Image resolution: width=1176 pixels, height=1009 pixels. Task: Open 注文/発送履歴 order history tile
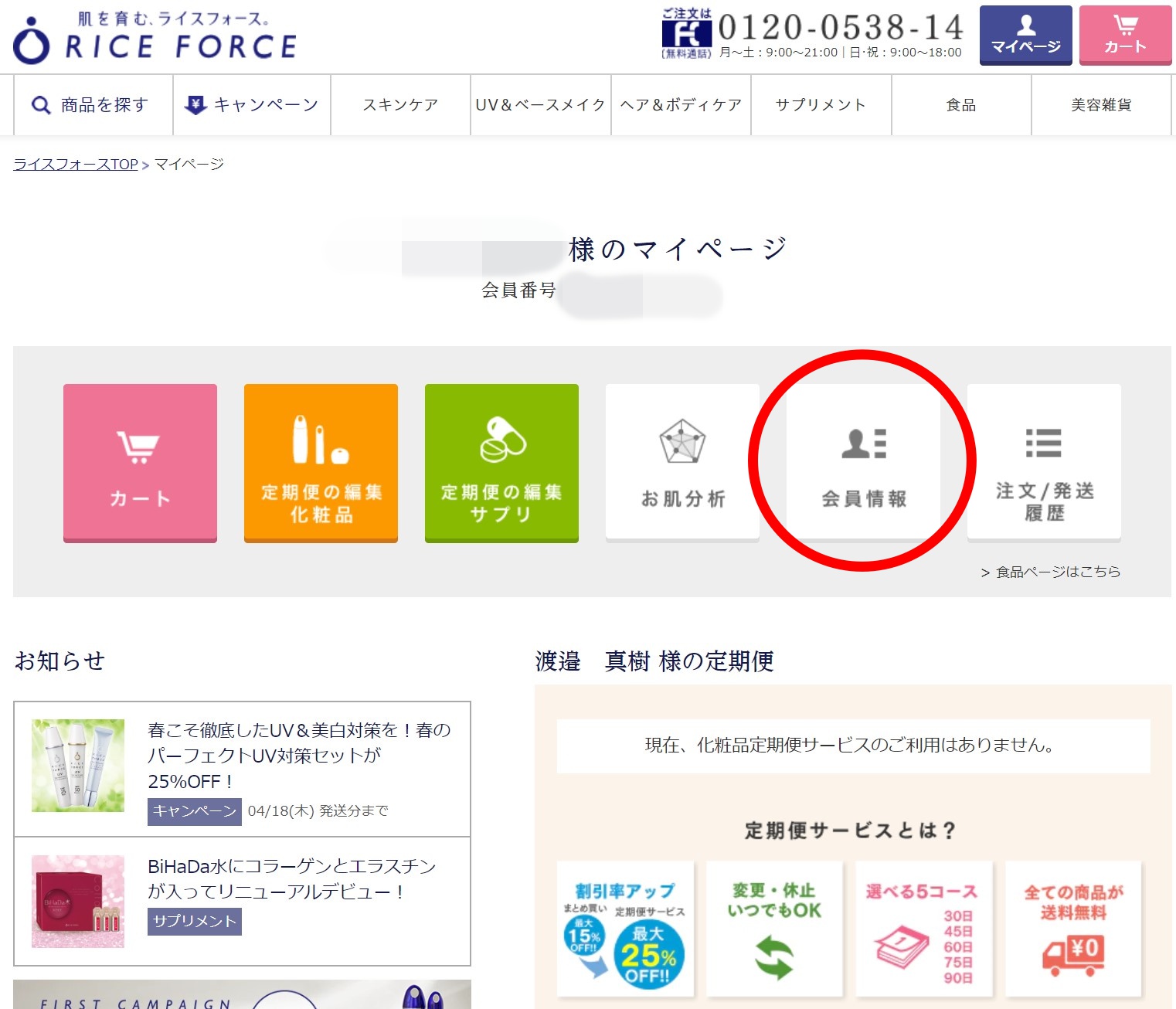tap(1044, 463)
